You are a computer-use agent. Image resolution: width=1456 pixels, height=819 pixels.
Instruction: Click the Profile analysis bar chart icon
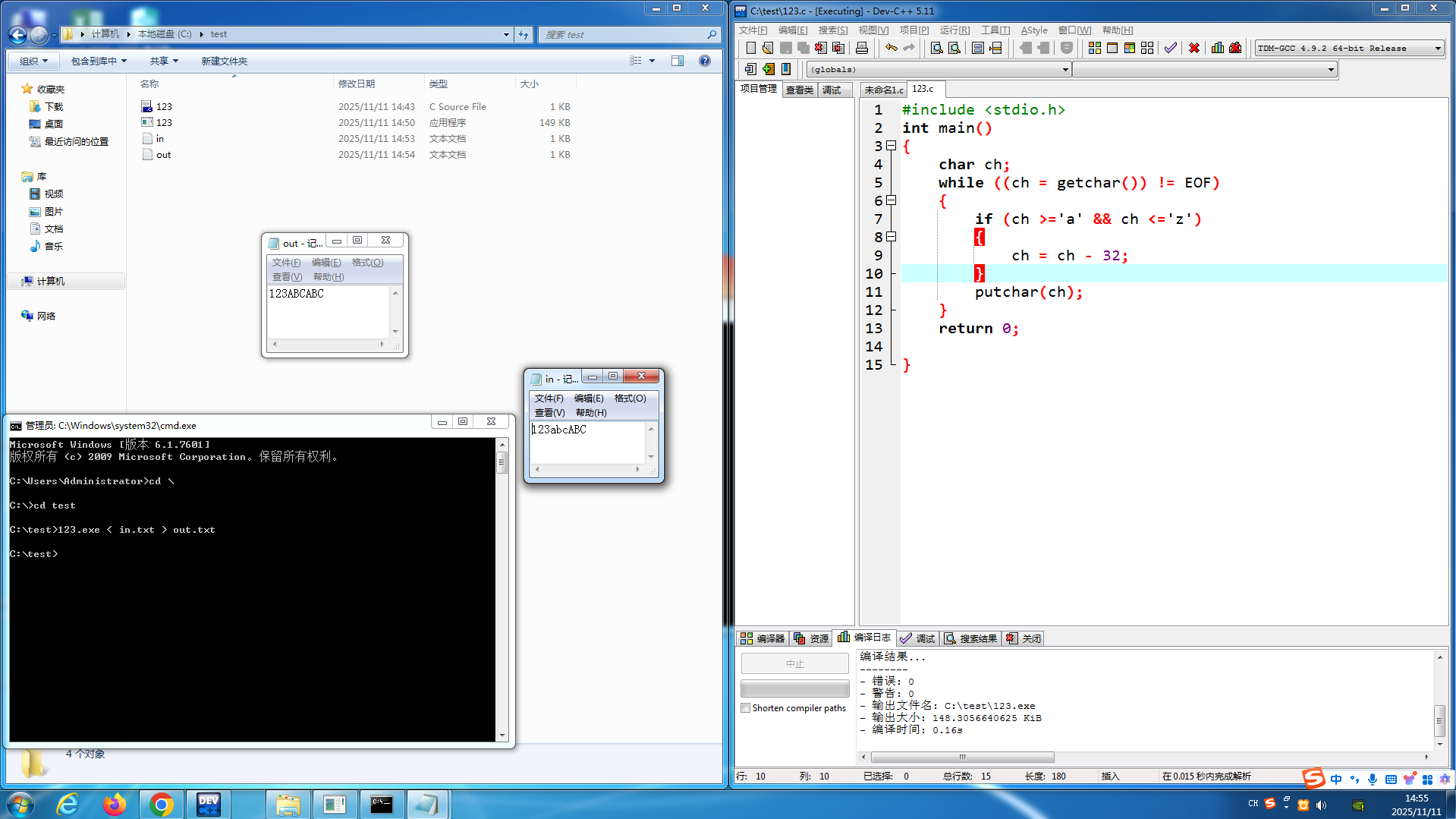pyautogui.click(x=1218, y=48)
